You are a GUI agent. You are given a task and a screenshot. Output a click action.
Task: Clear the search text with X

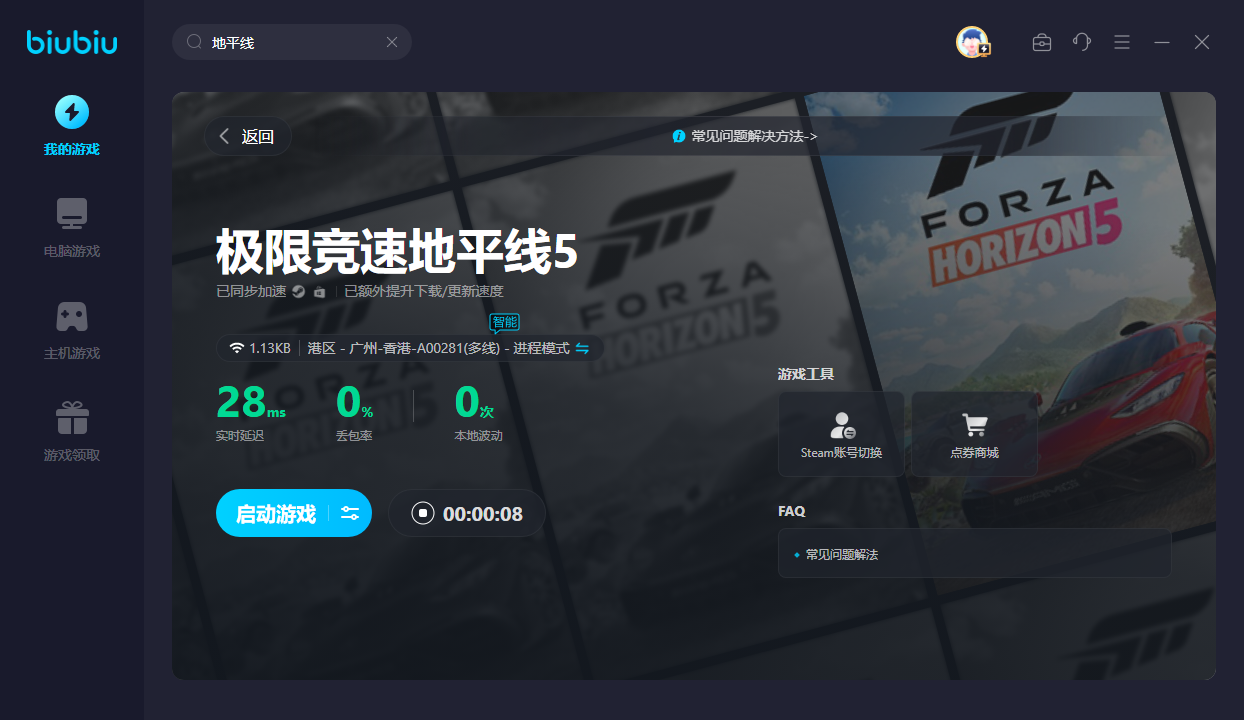coord(392,42)
